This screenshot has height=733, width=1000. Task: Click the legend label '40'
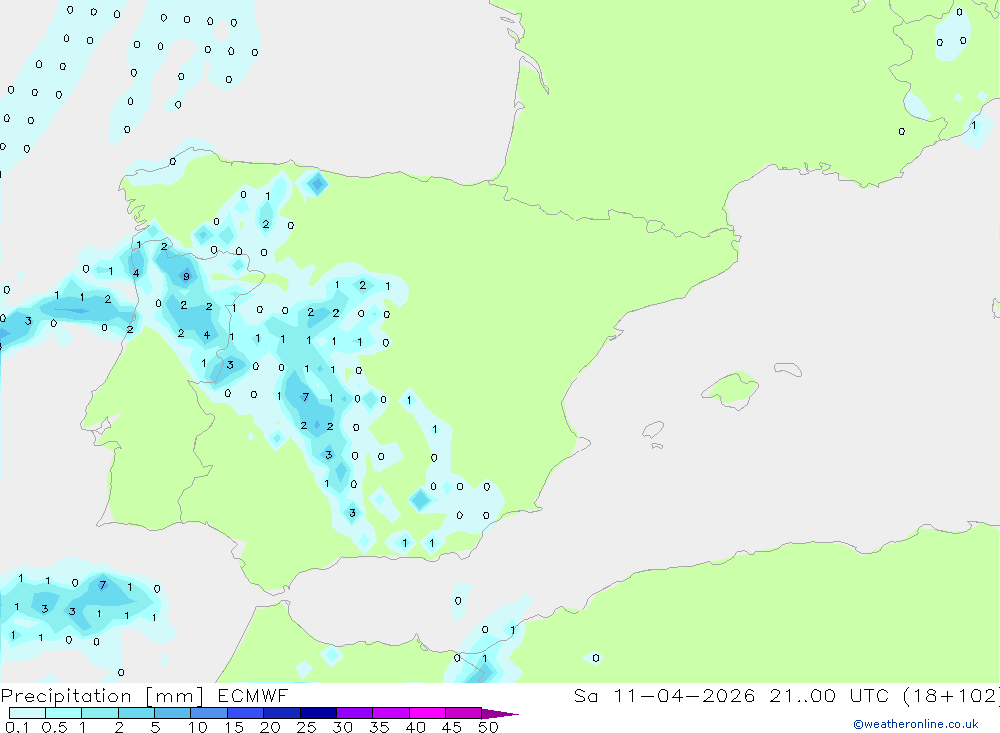tap(416, 727)
